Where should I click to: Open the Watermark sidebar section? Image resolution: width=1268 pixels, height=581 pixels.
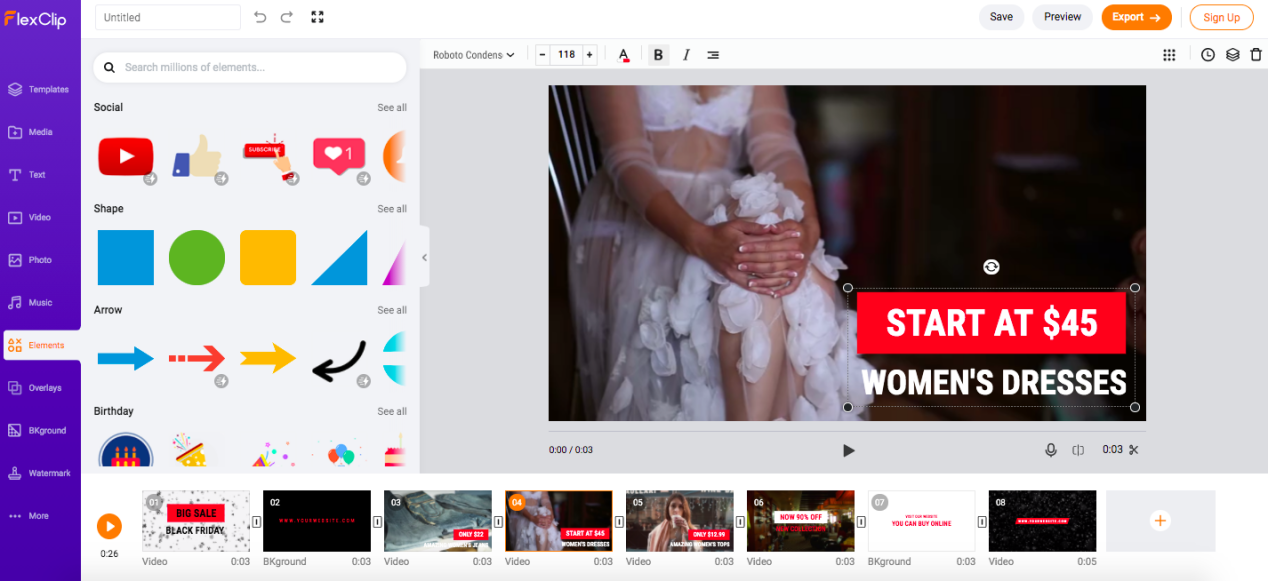click(x=40, y=473)
